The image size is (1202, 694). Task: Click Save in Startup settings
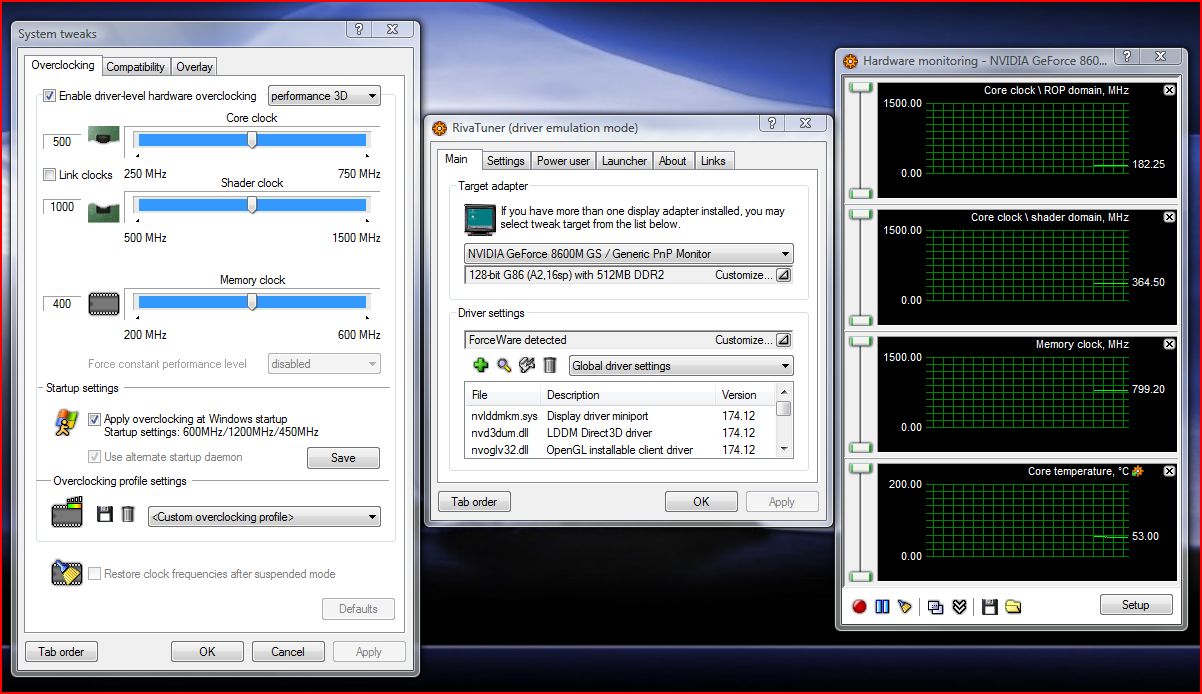(343, 458)
